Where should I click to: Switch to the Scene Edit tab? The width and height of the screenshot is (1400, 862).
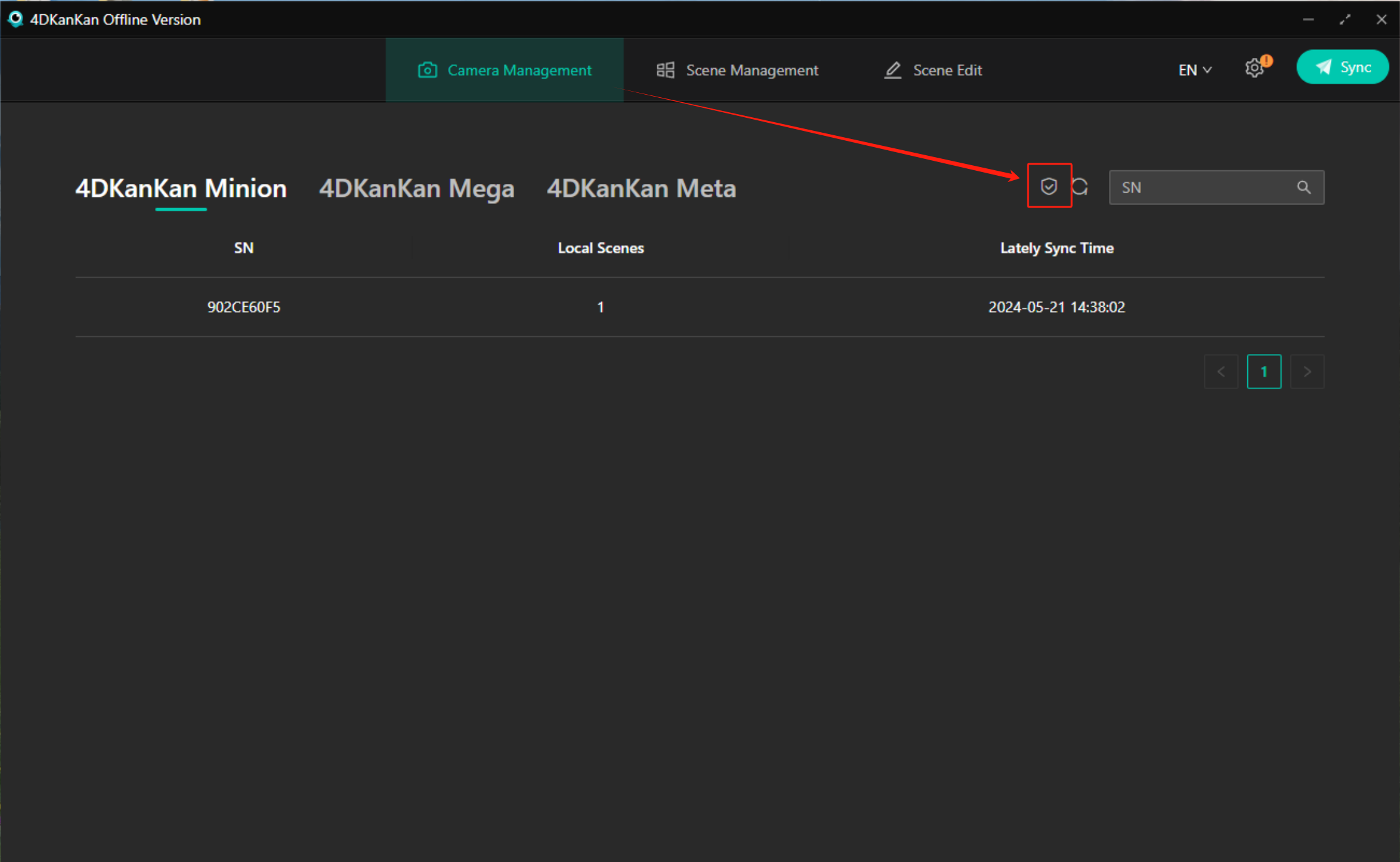point(933,70)
